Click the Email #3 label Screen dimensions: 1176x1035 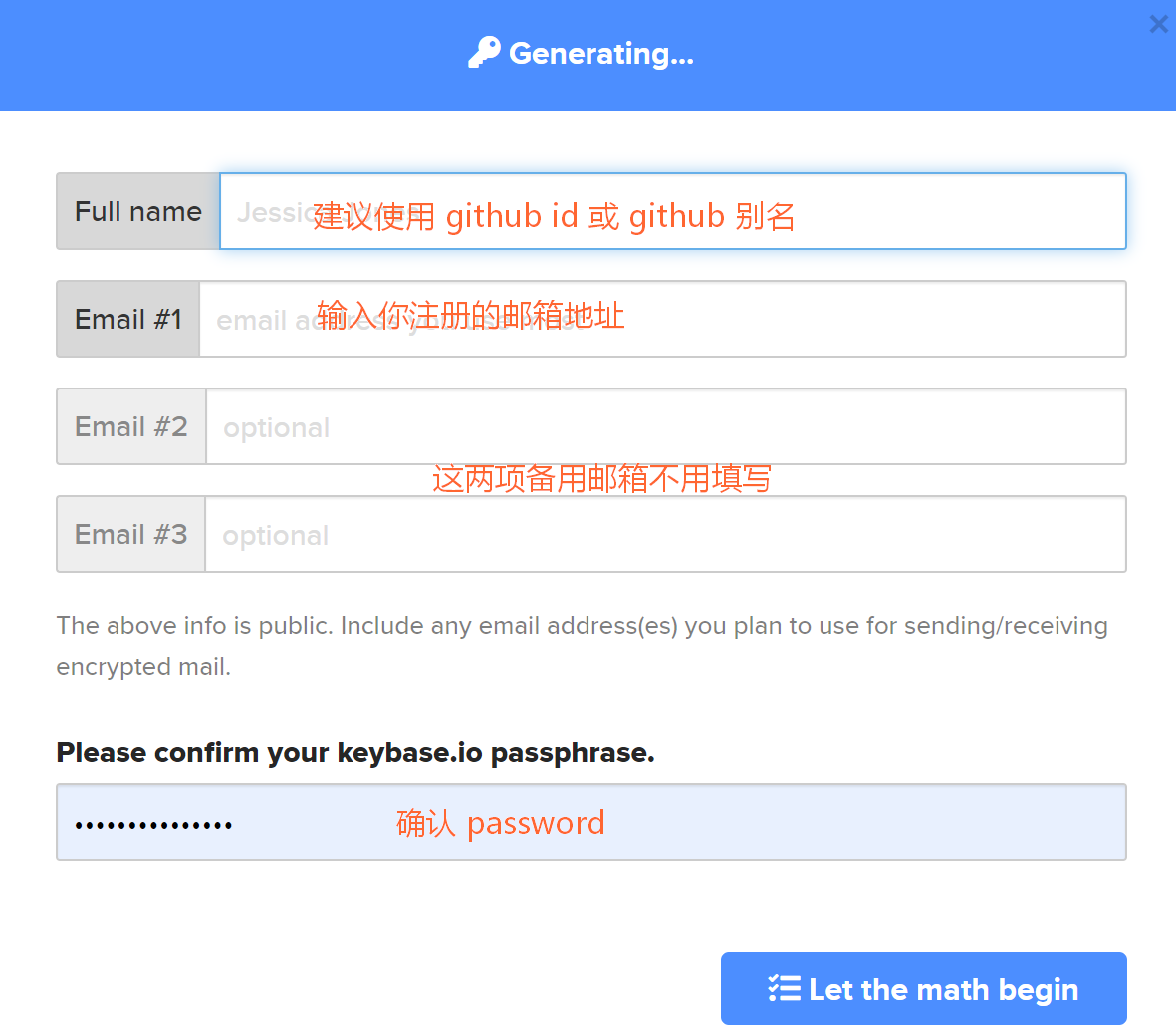click(x=130, y=534)
